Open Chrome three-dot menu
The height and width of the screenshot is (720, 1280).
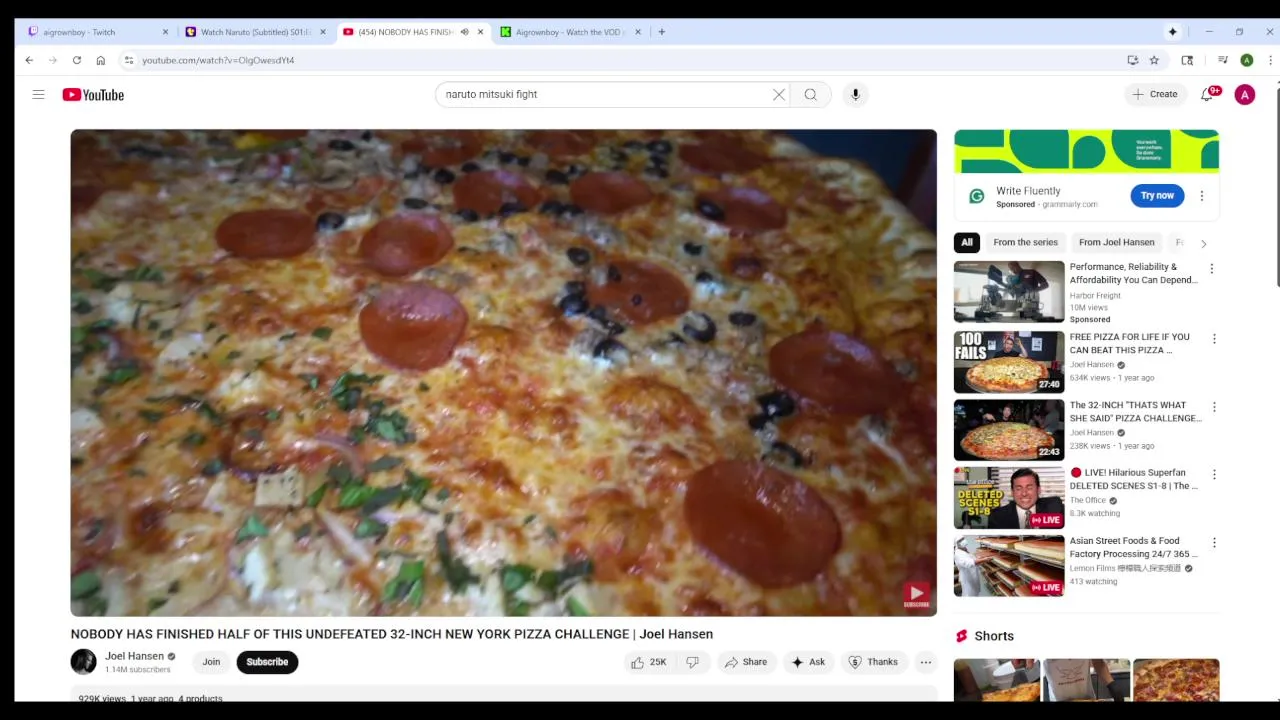coord(1270,60)
